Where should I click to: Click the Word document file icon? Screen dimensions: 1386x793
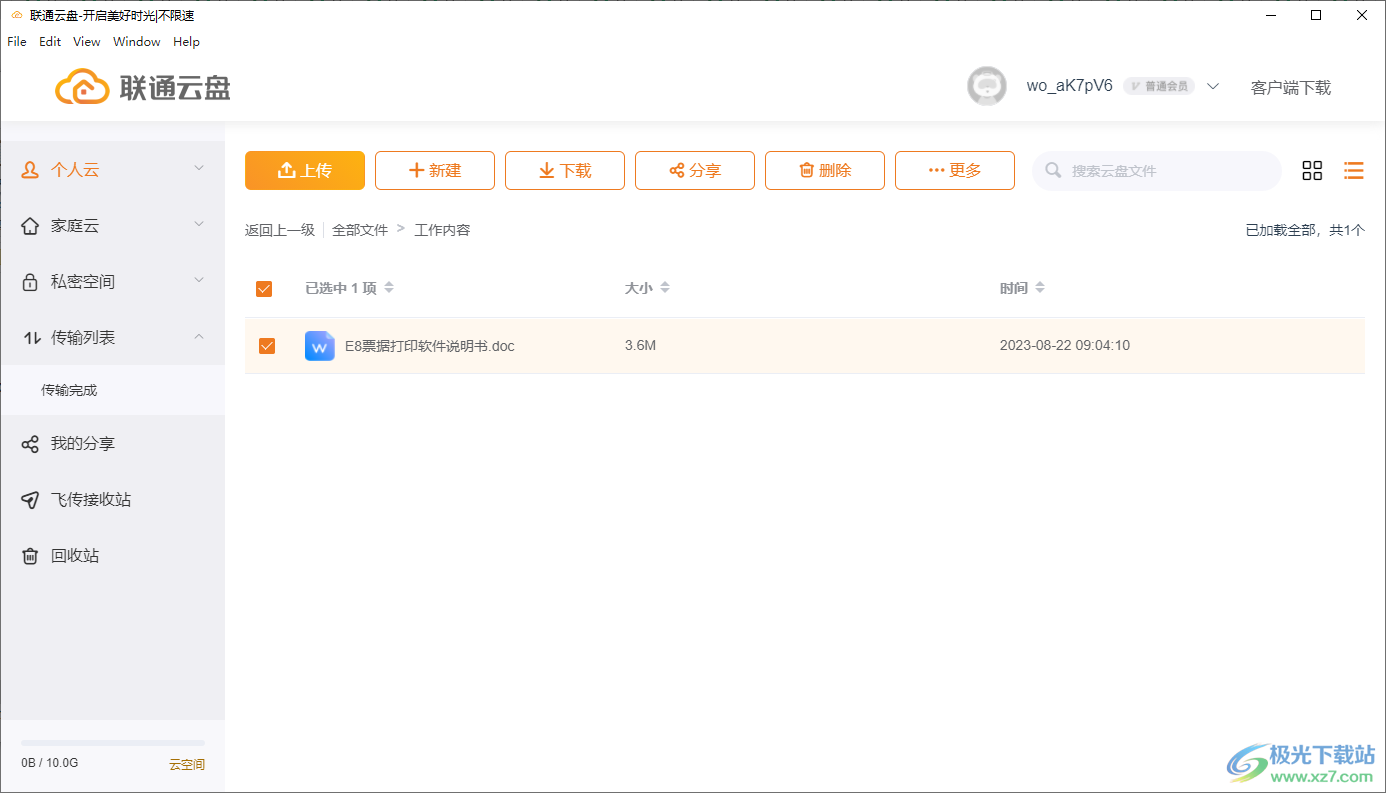(x=320, y=346)
